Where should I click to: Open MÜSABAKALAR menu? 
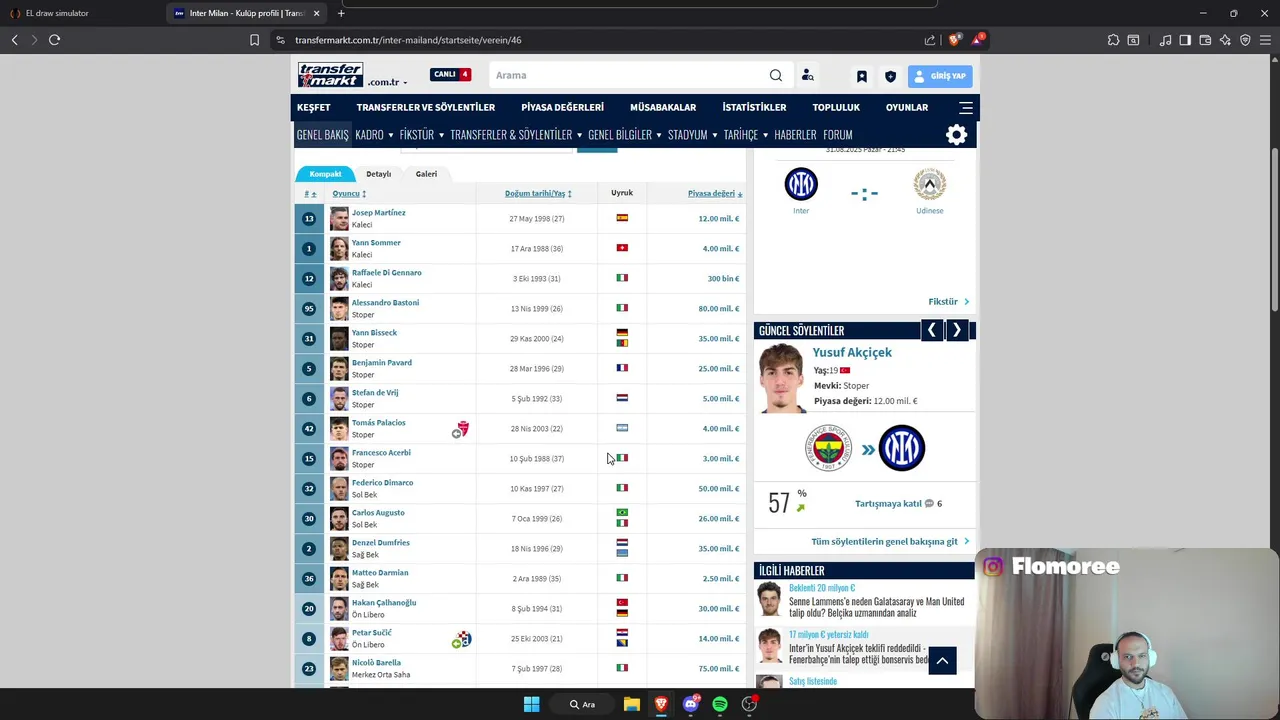point(663,107)
